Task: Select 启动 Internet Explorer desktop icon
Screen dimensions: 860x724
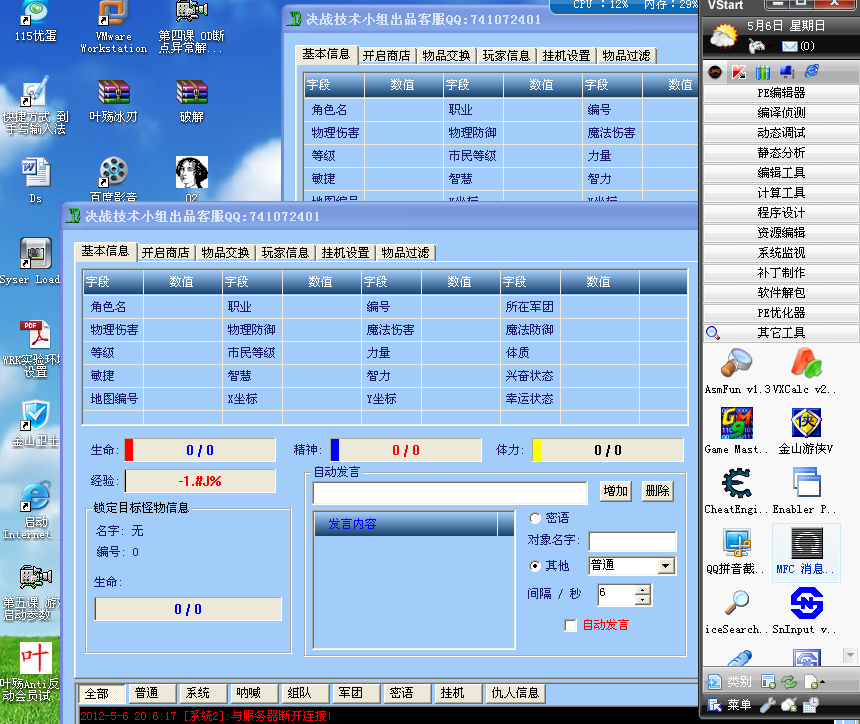Action: 36,496
